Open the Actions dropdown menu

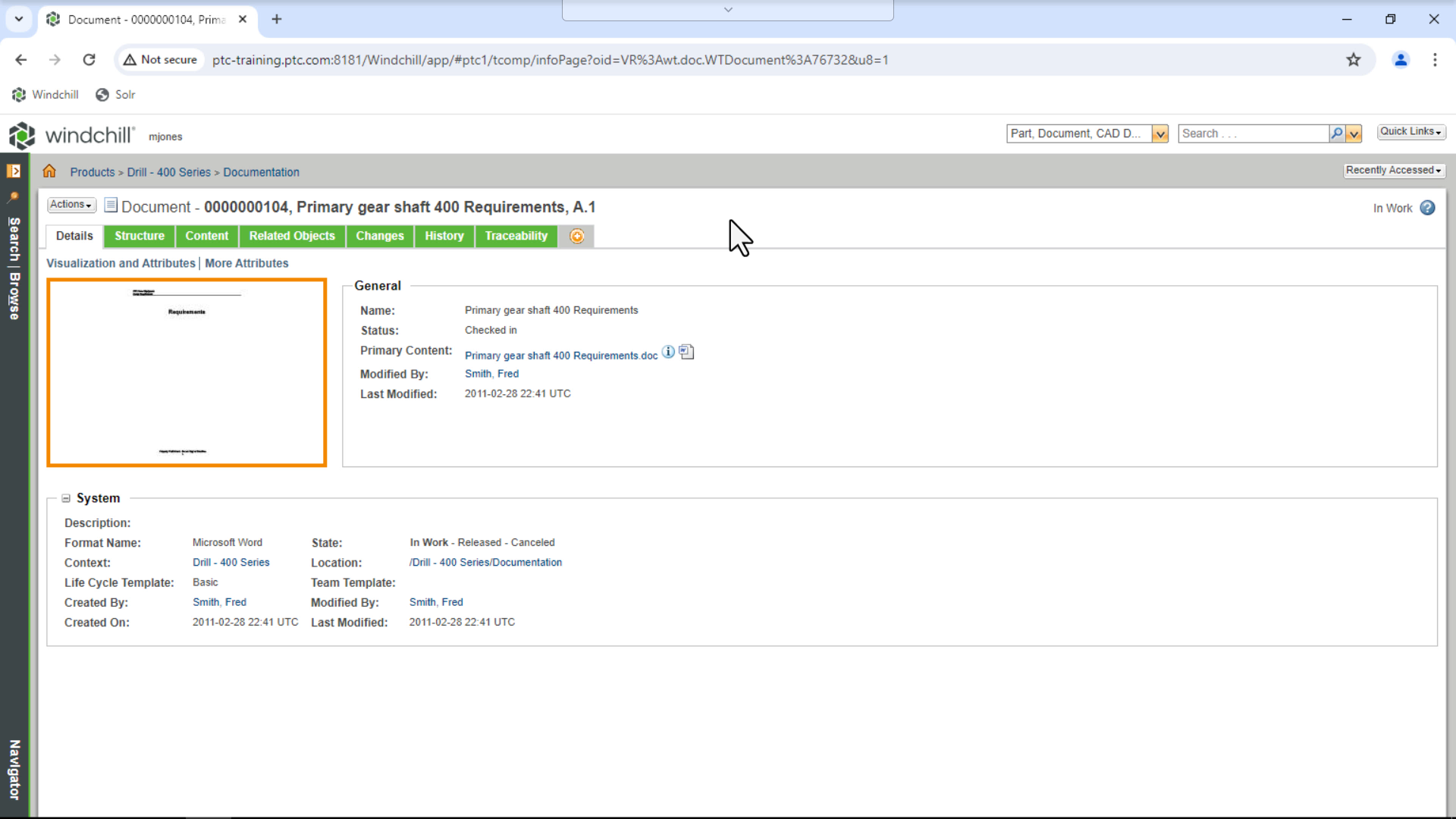(x=71, y=205)
